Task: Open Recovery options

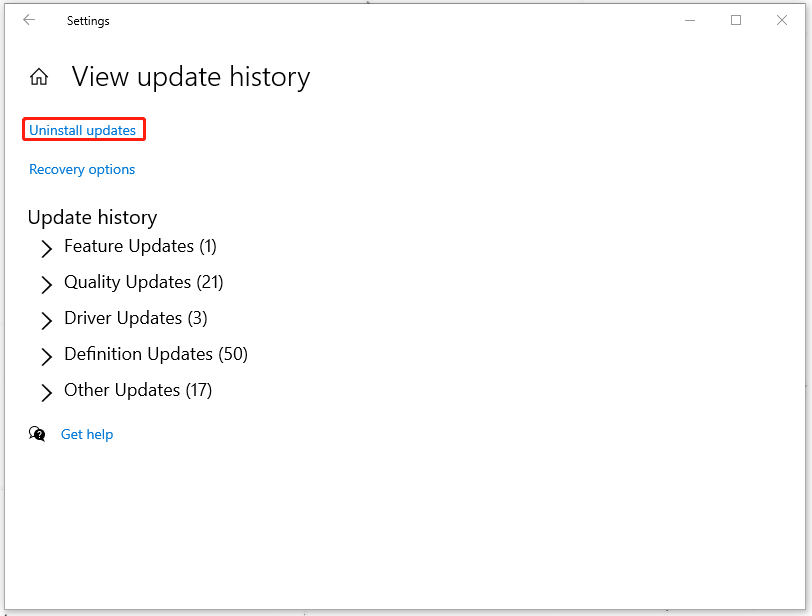Action: (81, 169)
